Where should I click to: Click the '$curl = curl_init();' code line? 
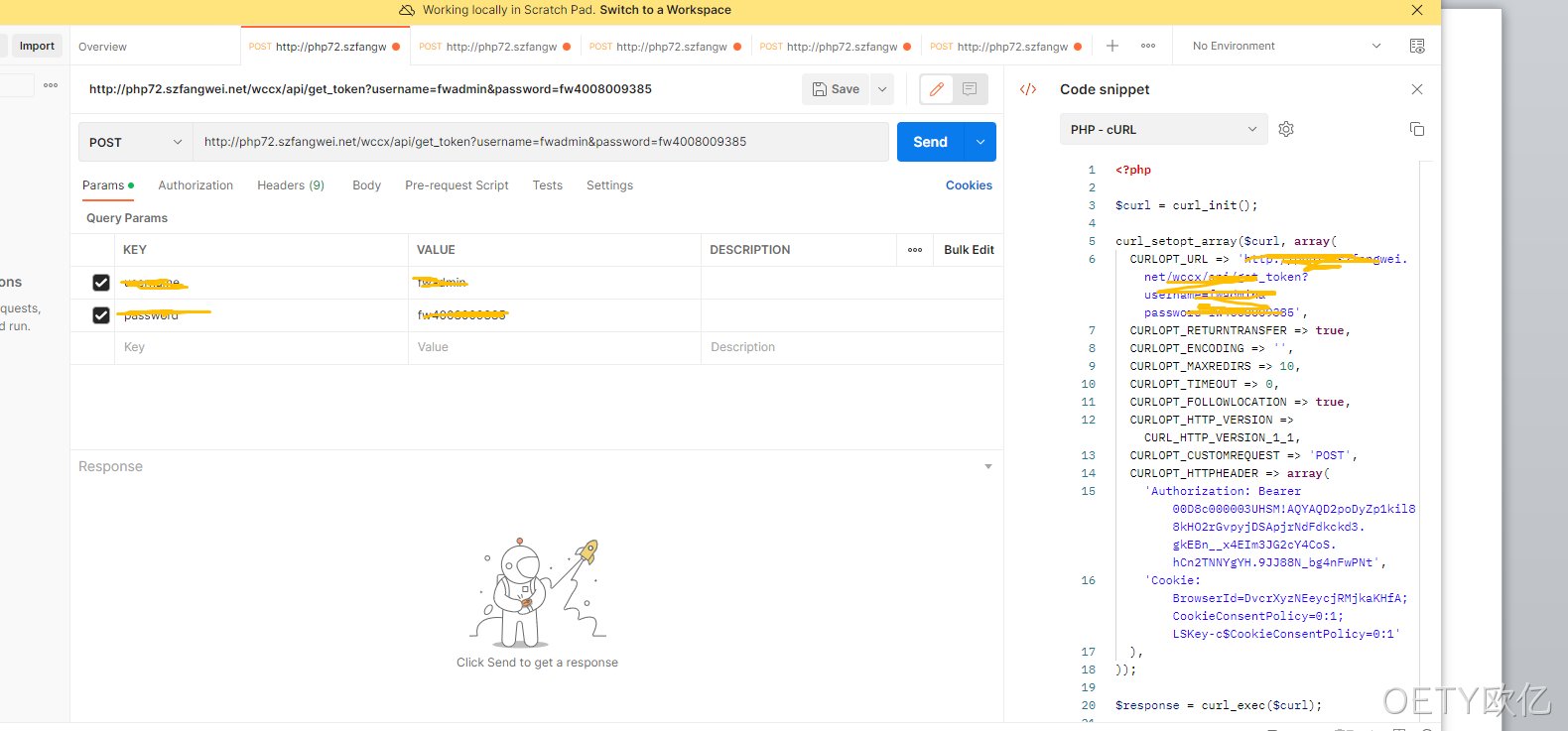[1186, 205]
